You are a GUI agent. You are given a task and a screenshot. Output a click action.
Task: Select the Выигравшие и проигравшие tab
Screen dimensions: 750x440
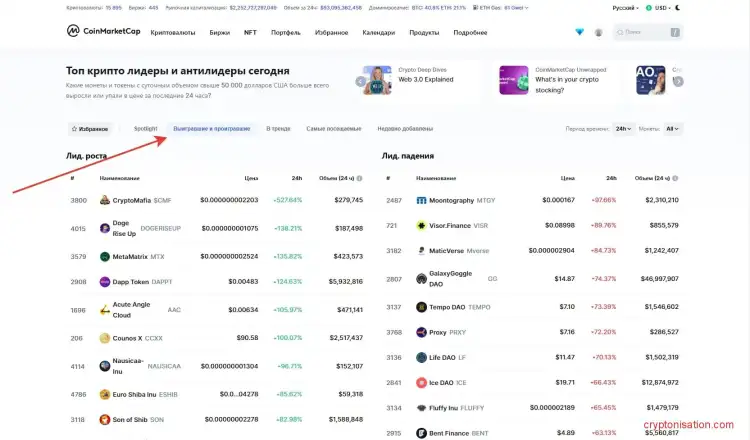[x=211, y=129]
